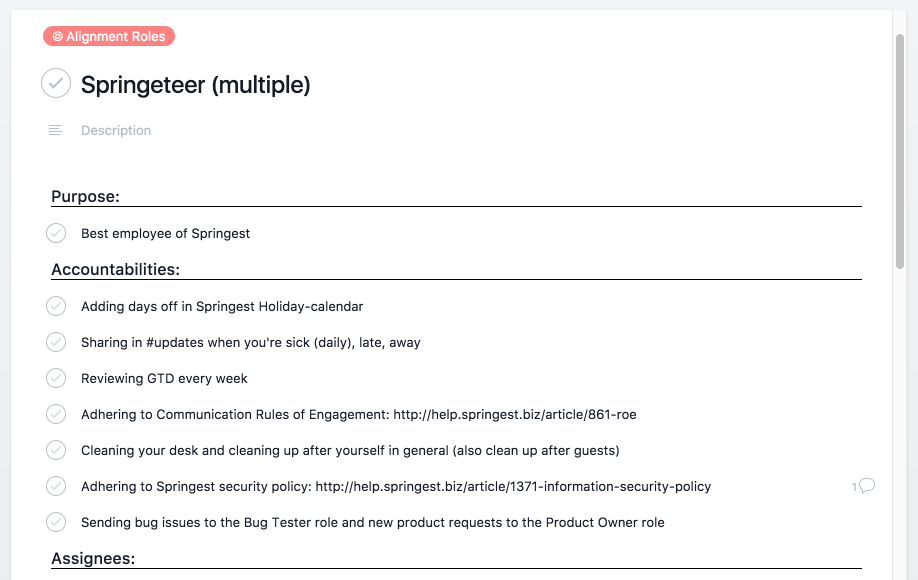The image size is (918, 580).
Task: Mark the Springeteer (multiple) task complete
Action: (x=56, y=83)
